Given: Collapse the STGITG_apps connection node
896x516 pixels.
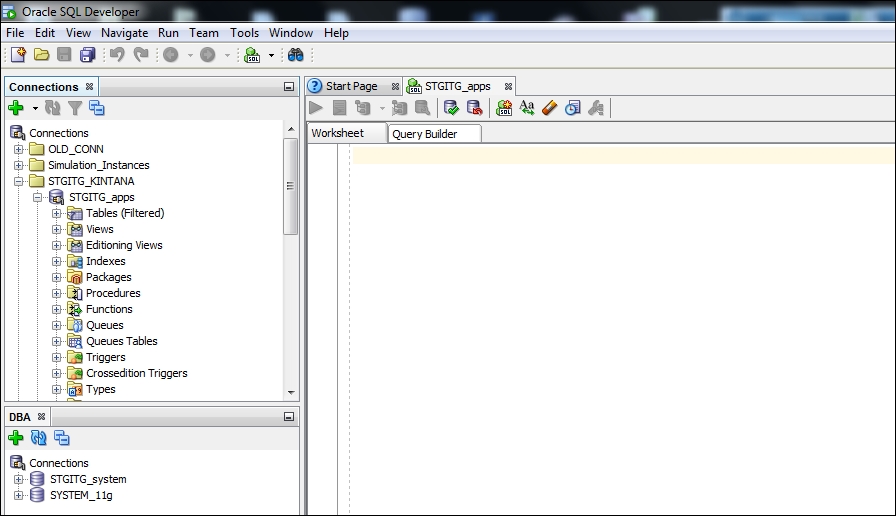Looking at the screenshot, I should [38, 197].
